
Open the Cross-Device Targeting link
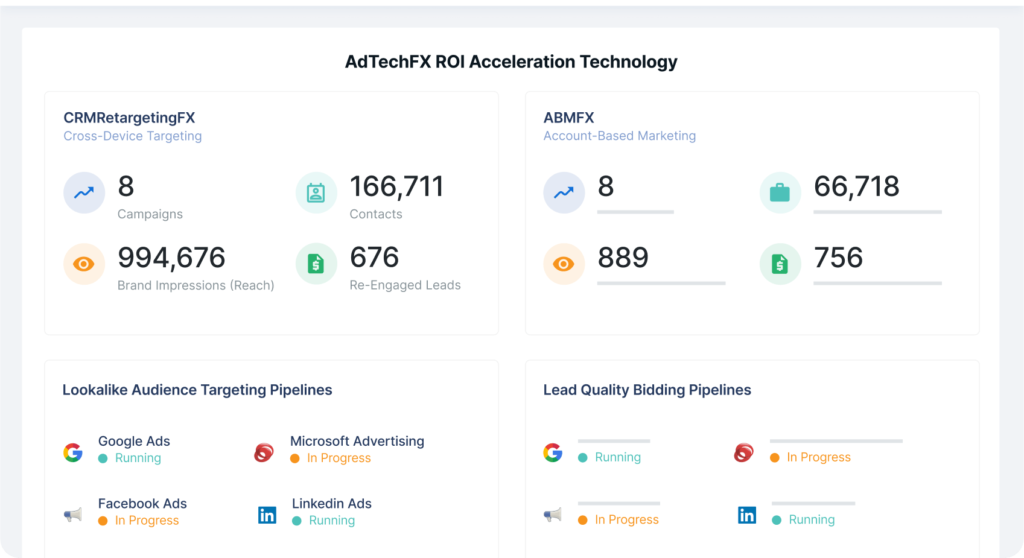point(132,136)
